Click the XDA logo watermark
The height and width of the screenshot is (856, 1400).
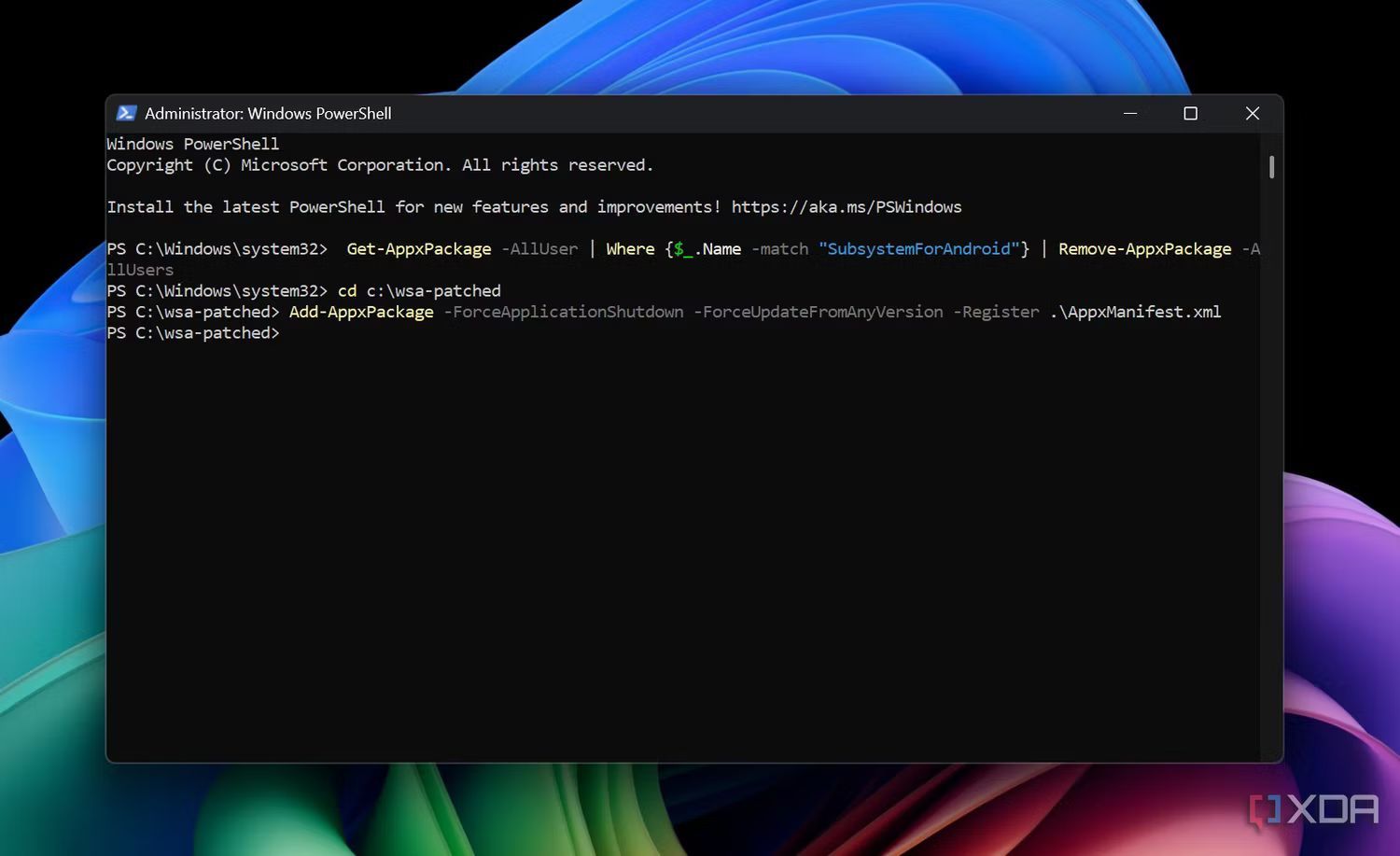click(x=1316, y=809)
